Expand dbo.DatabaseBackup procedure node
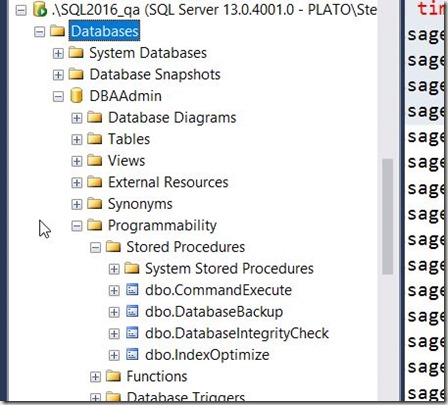 point(114,312)
